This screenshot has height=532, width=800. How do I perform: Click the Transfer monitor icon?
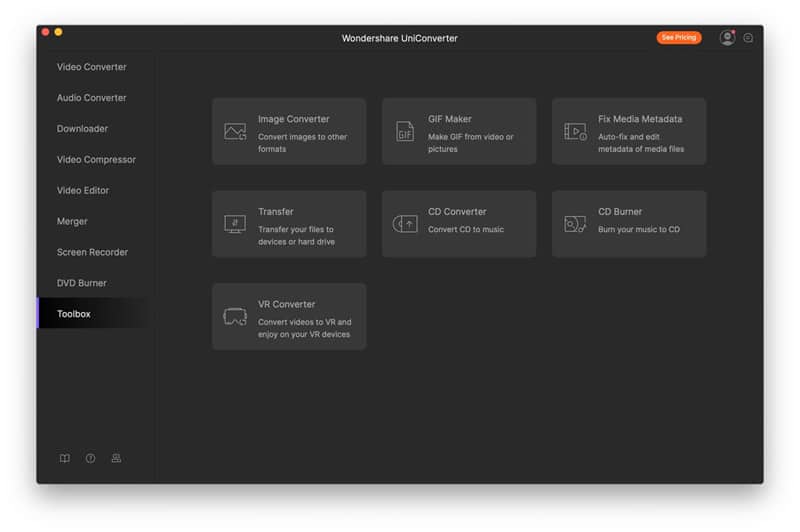coord(235,224)
